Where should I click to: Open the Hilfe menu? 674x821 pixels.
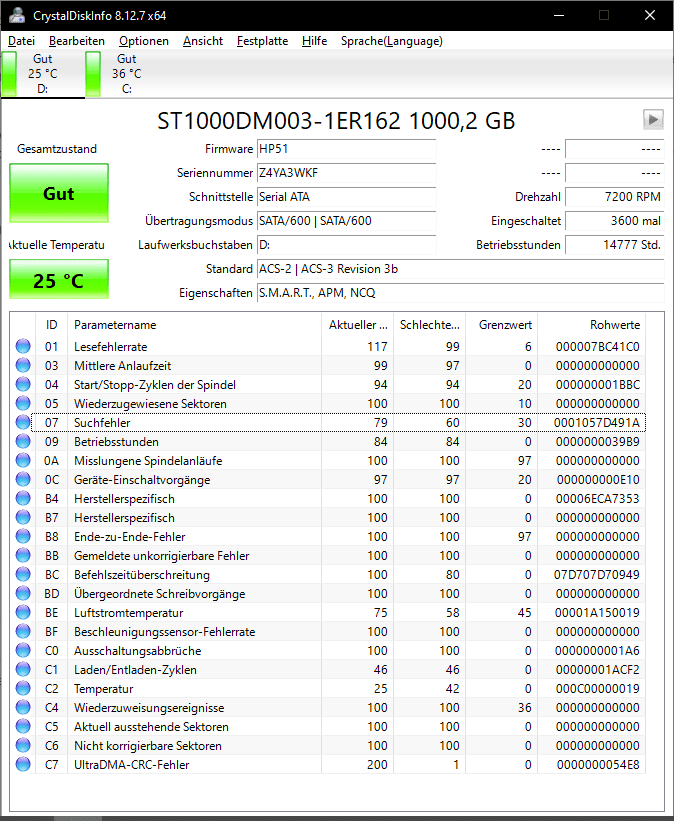coord(314,41)
